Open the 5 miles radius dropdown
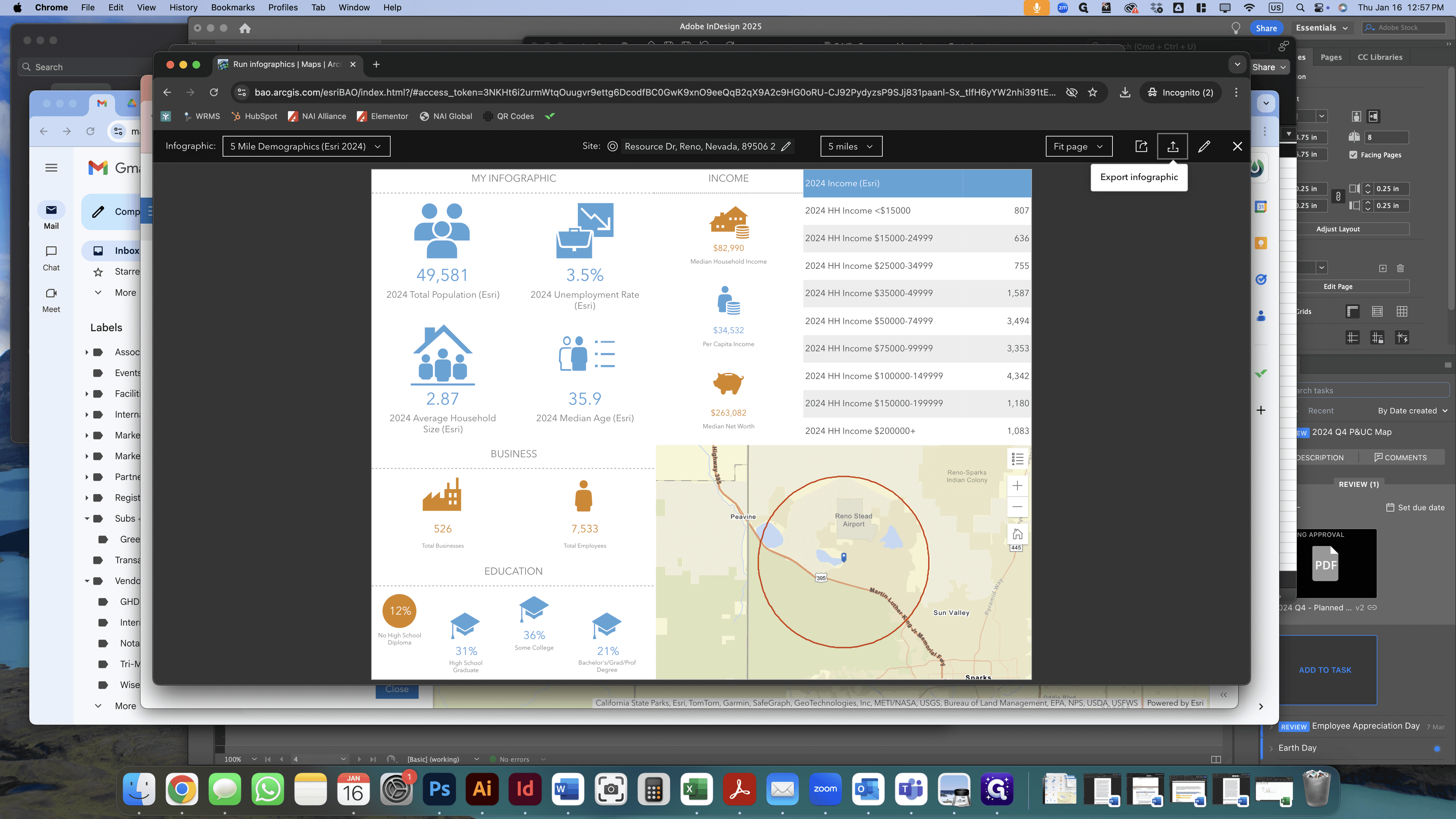This screenshot has width=1456, height=819. click(x=850, y=146)
